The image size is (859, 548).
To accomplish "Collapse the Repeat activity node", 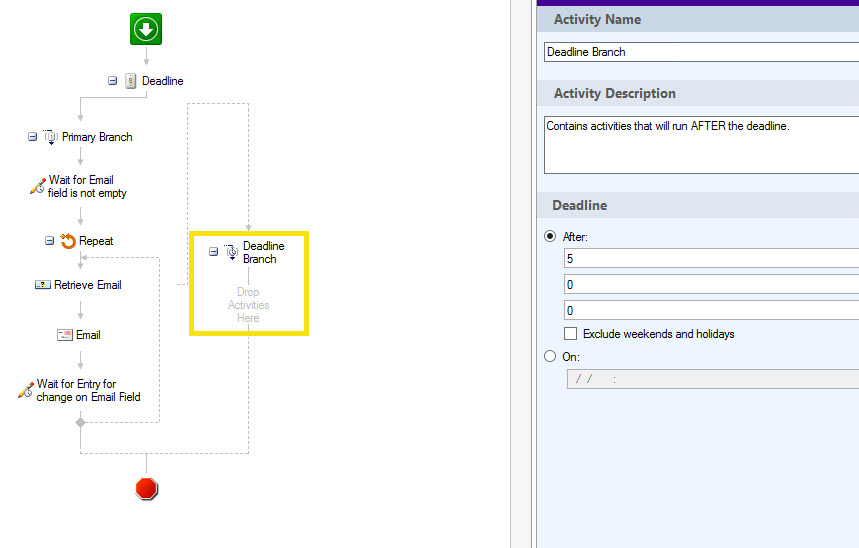I will coord(49,241).
